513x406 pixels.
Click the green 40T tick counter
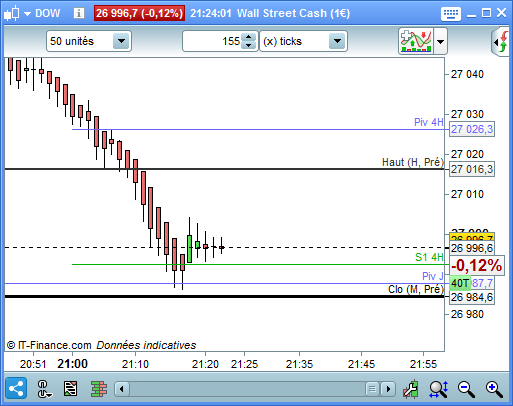point(460,283)
